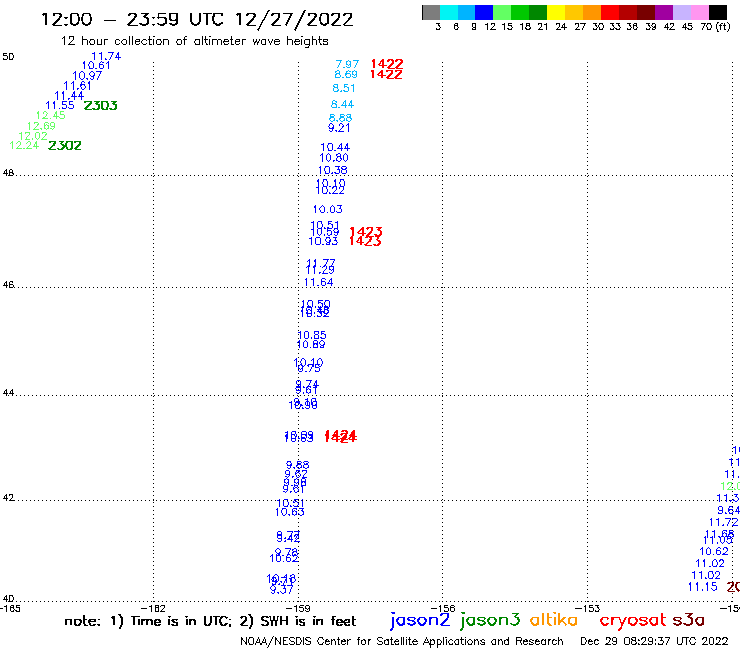This screenshot has height=650, width=740.
Task: Click the wave height value 10.80
Action: (x=334, y=158)
